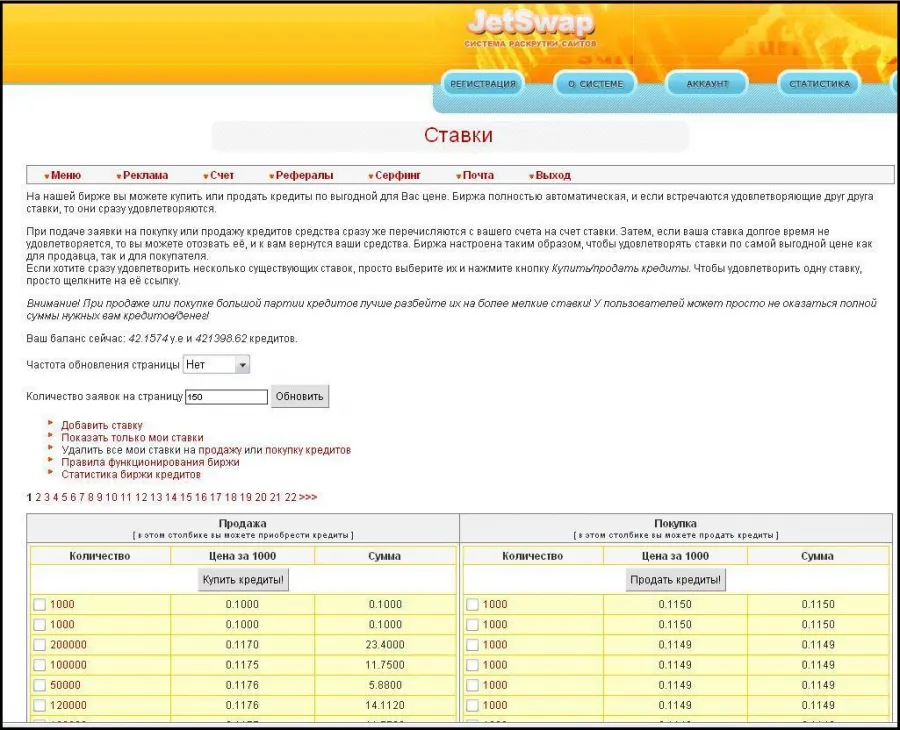Image resolution: width=900 pixels, height=730 pixels.
Task: Open the Рефералы menu
Action: 301,175
